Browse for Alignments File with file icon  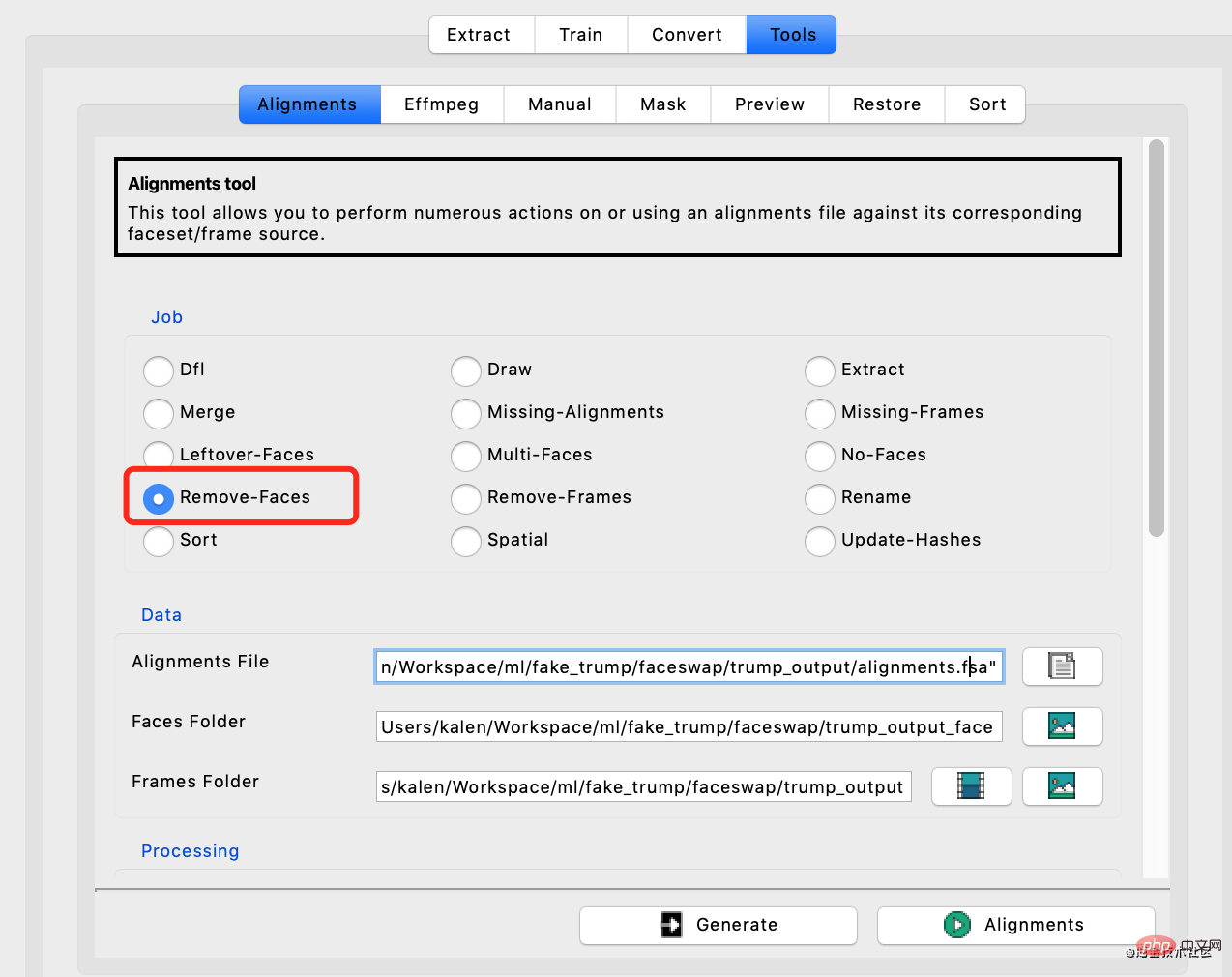pyautogui.click(x=1062, y=666)
